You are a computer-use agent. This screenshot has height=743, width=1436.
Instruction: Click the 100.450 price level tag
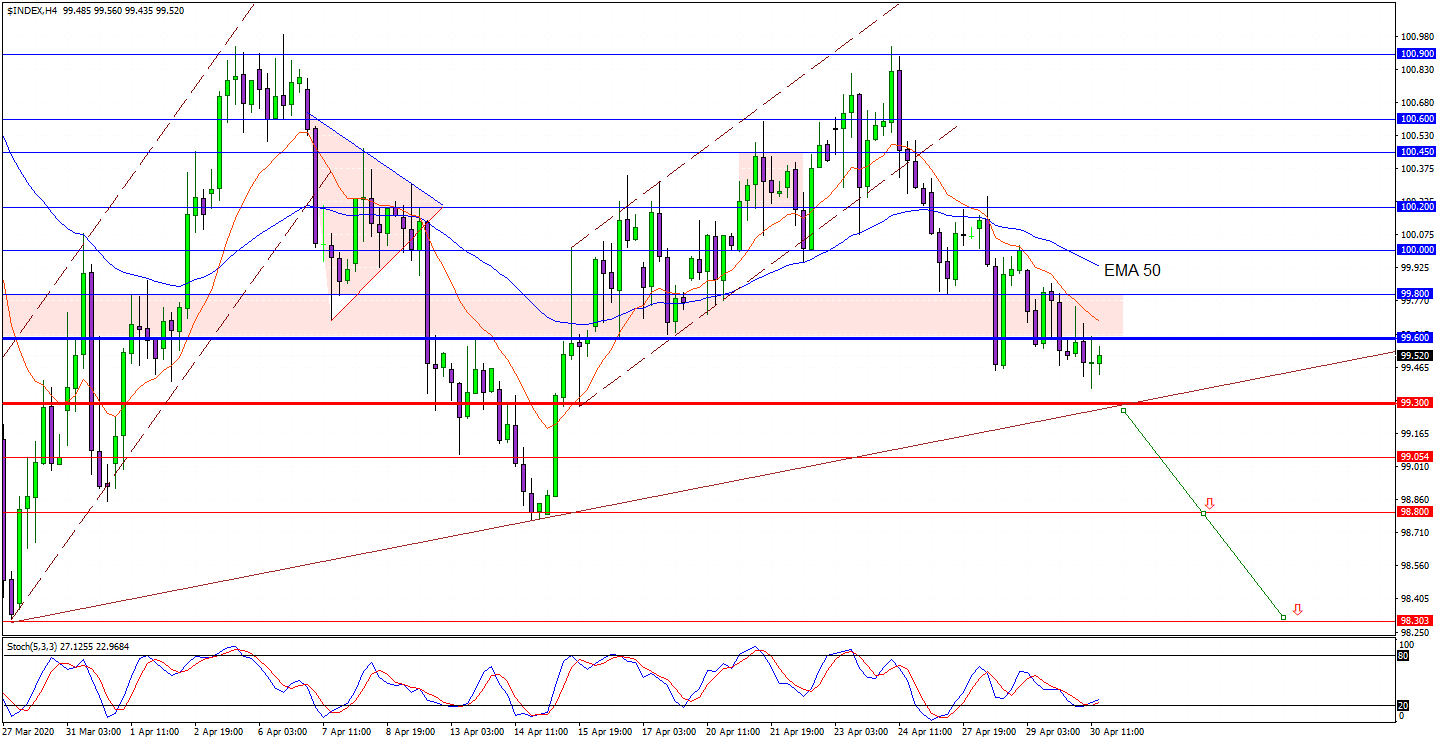[x=1416, y=152]
